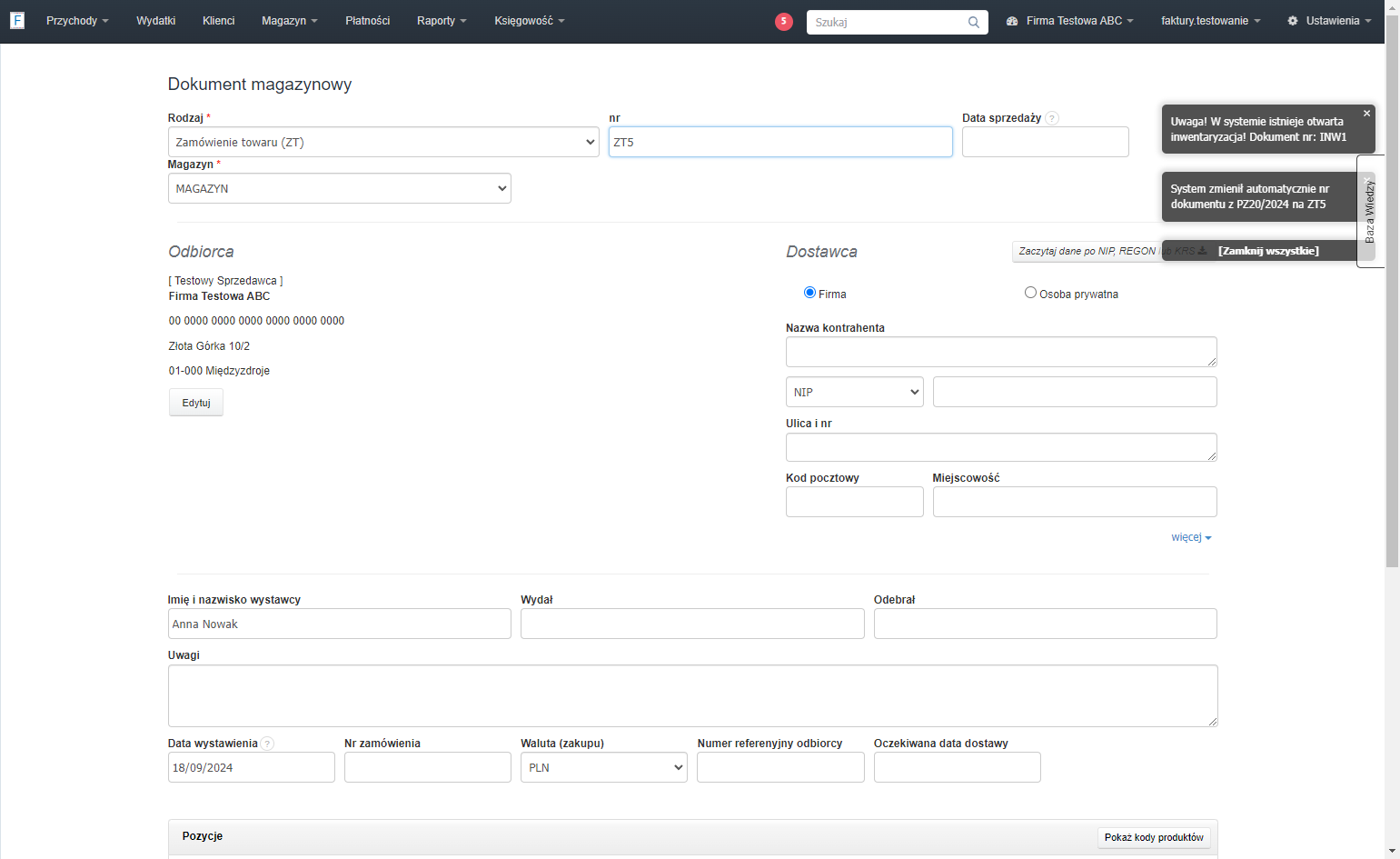Open the Przychody menu
The width and height of the screenshot is (1400, 859).
[77, 21]
